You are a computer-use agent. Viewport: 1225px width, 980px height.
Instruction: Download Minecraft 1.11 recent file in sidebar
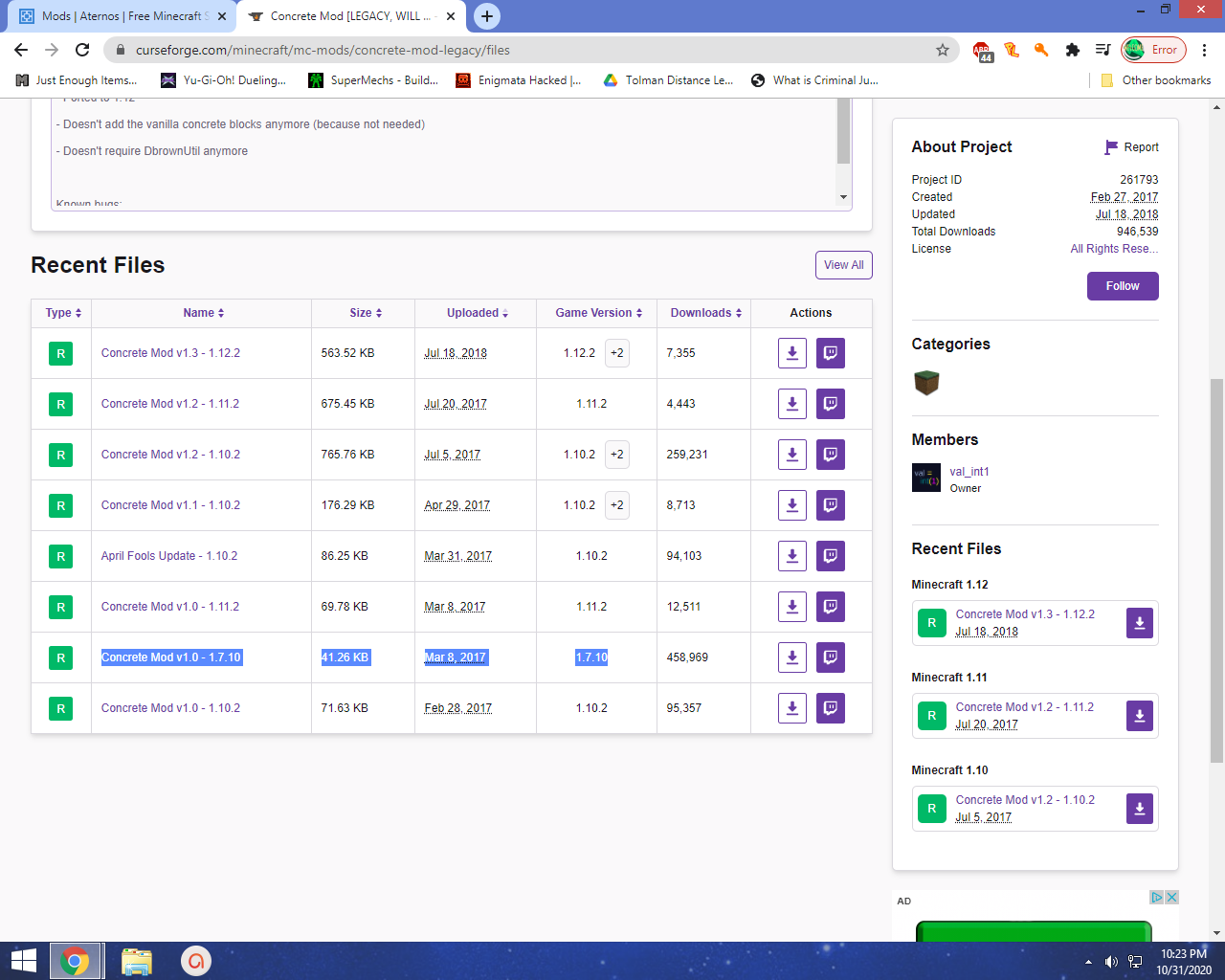click(1140, 716)
